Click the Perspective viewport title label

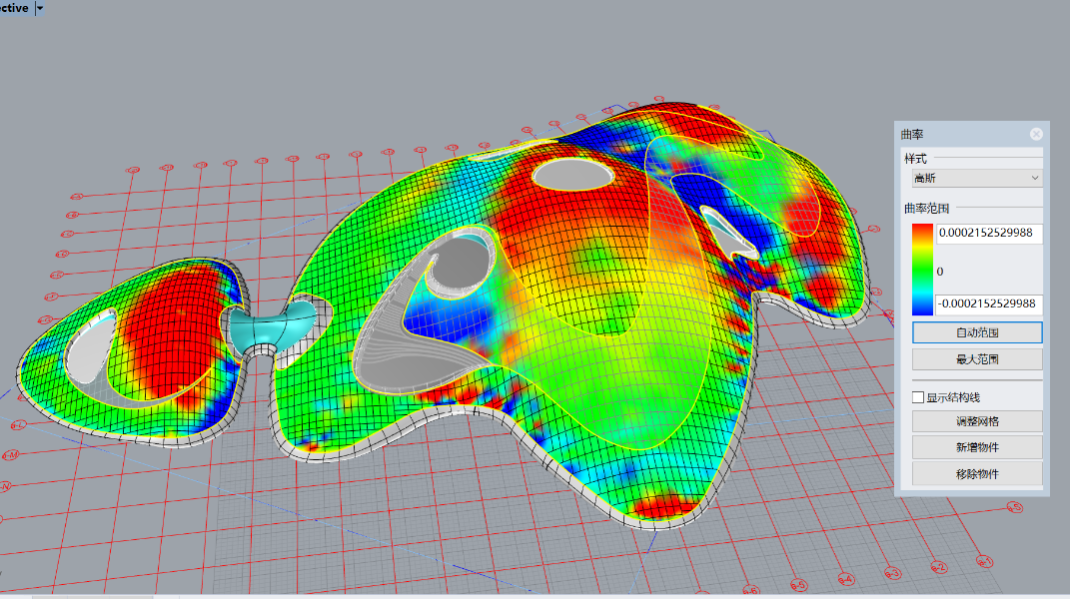click(14, 8)
